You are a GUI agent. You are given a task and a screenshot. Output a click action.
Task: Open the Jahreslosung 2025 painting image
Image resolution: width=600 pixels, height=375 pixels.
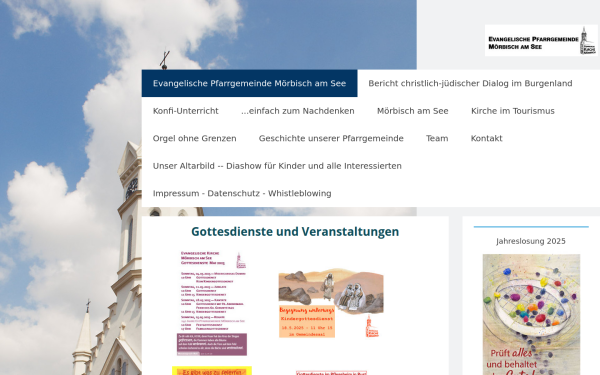[x=531, y=315]
